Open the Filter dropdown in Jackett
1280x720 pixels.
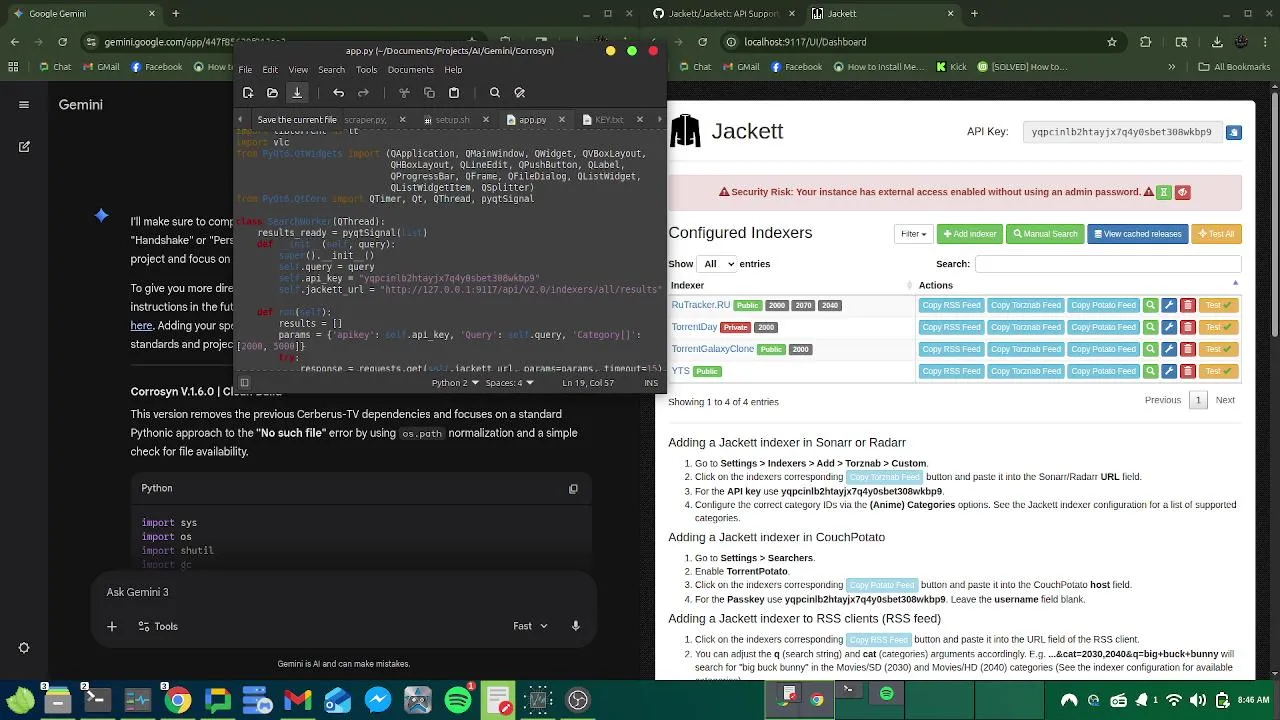click(x=913, y=234)
